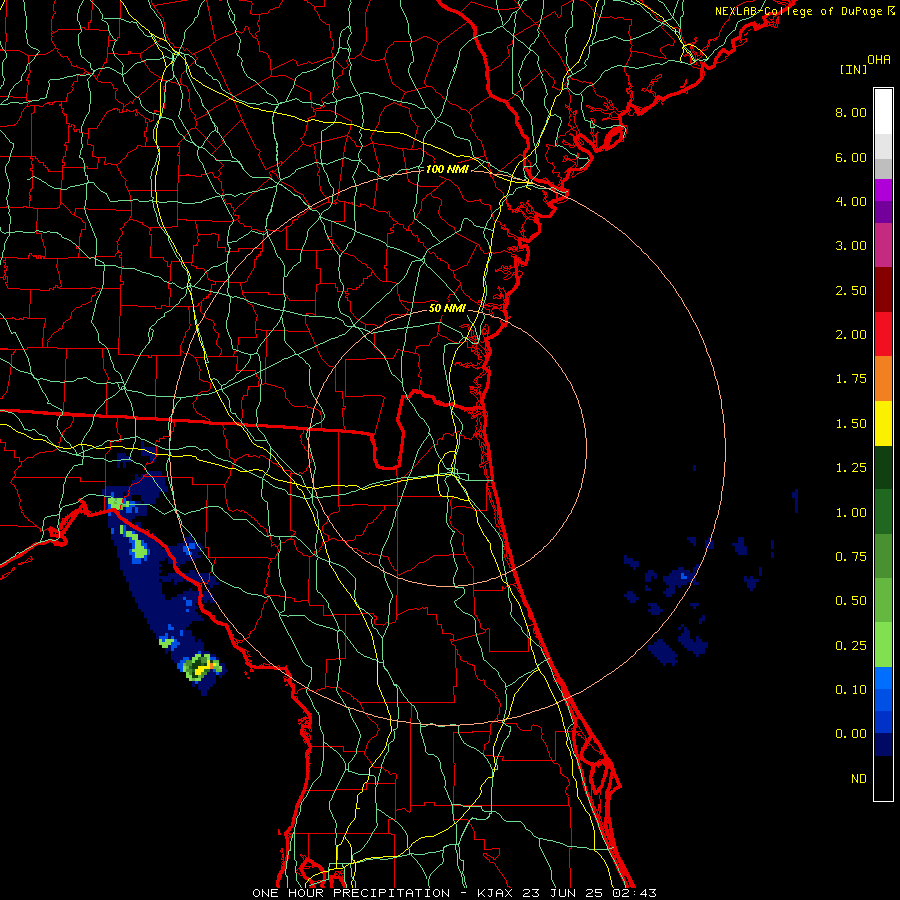Pick the pink legend swatch beside 3.00
The image size is (900, 900).
[883, 245]
